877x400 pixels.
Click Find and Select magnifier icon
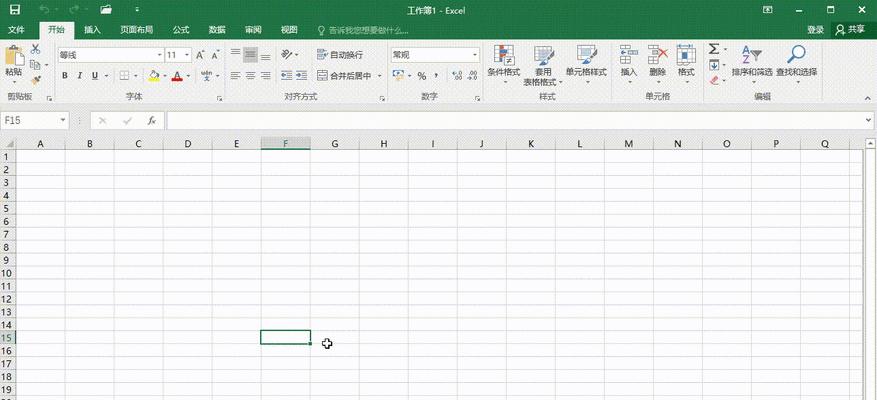pyautogui.click(x=796, y=55)
